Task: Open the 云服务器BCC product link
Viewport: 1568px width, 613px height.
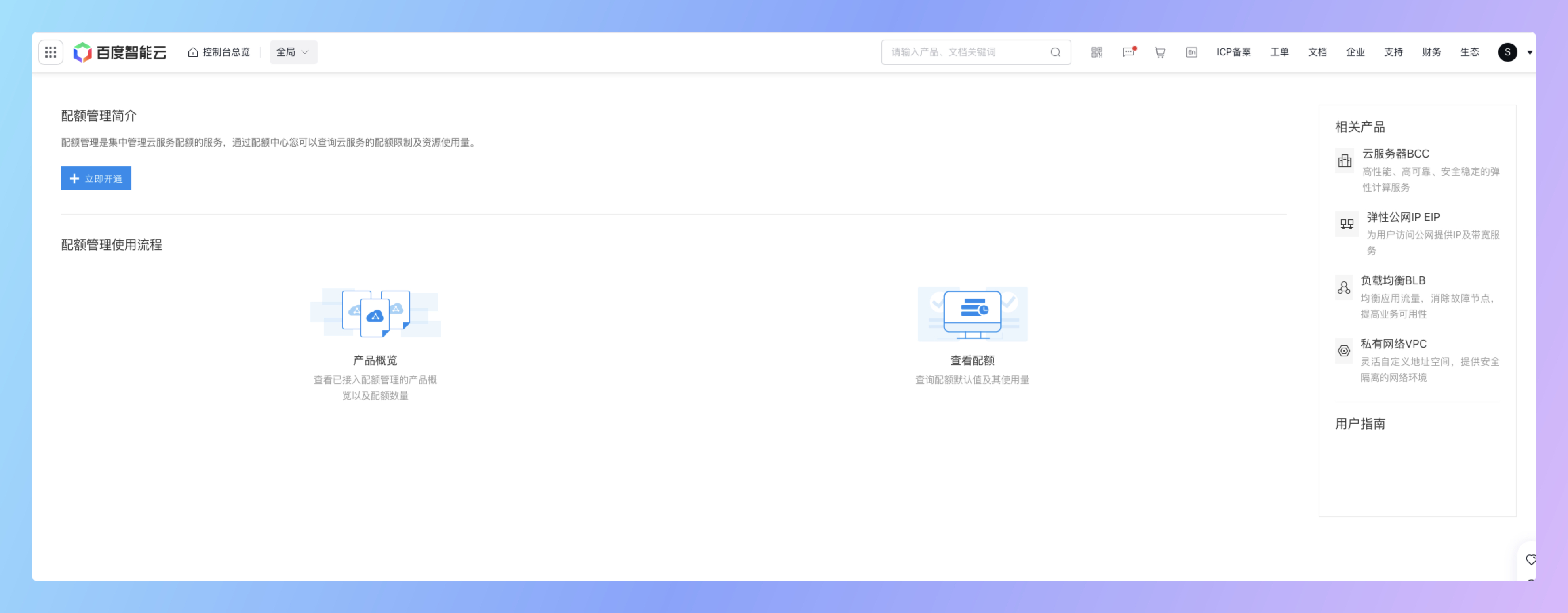Action: point(1396,154)
